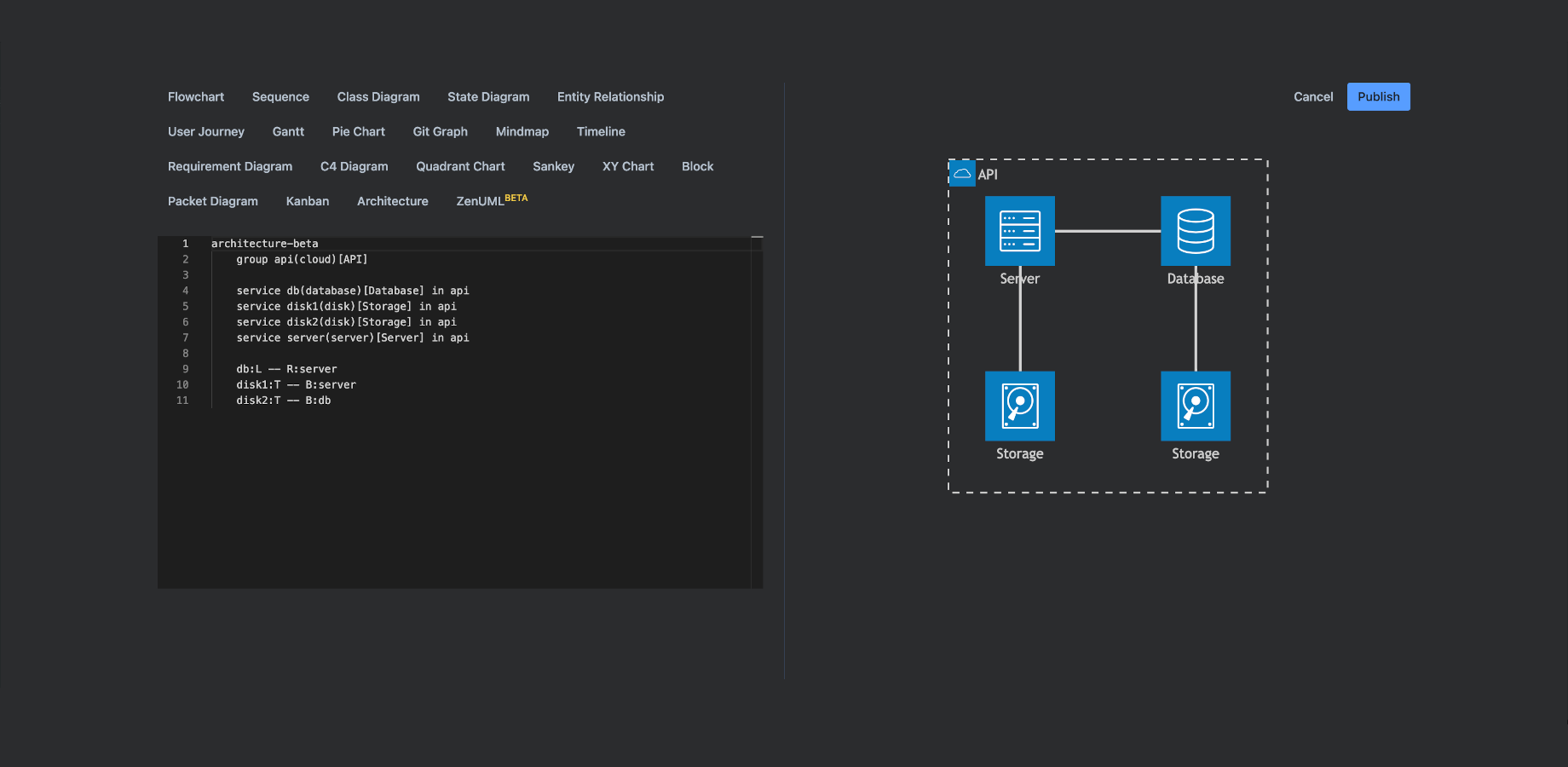Choose the Timeline diagram type

pos(601,132)
